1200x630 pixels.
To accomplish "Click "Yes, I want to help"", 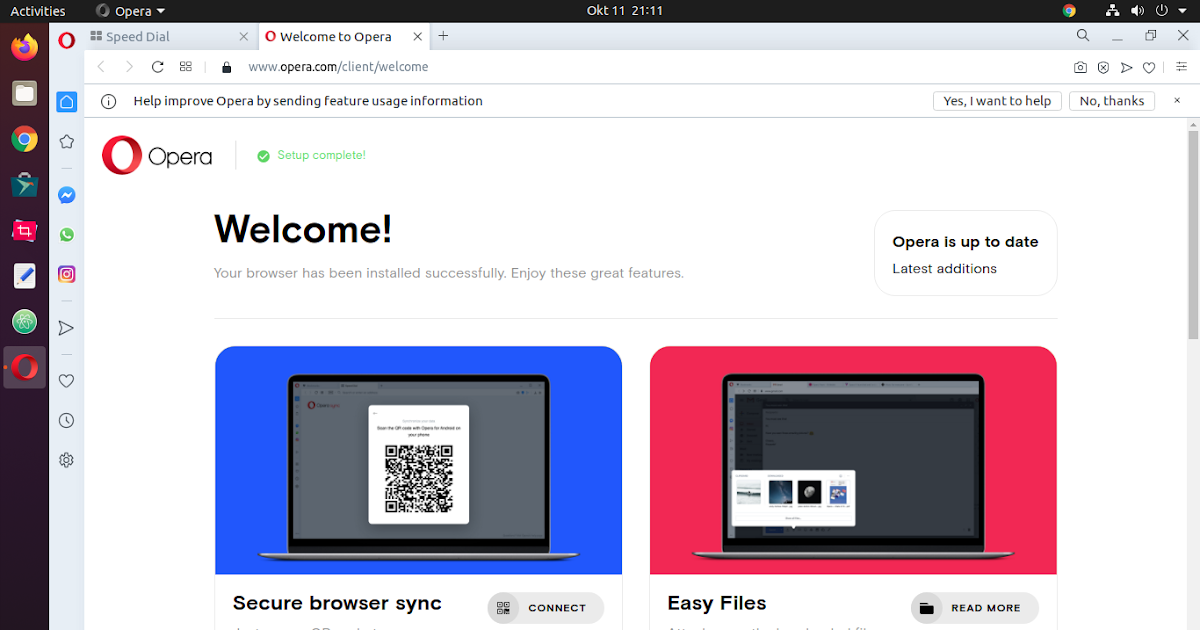I will coord(997,100).
